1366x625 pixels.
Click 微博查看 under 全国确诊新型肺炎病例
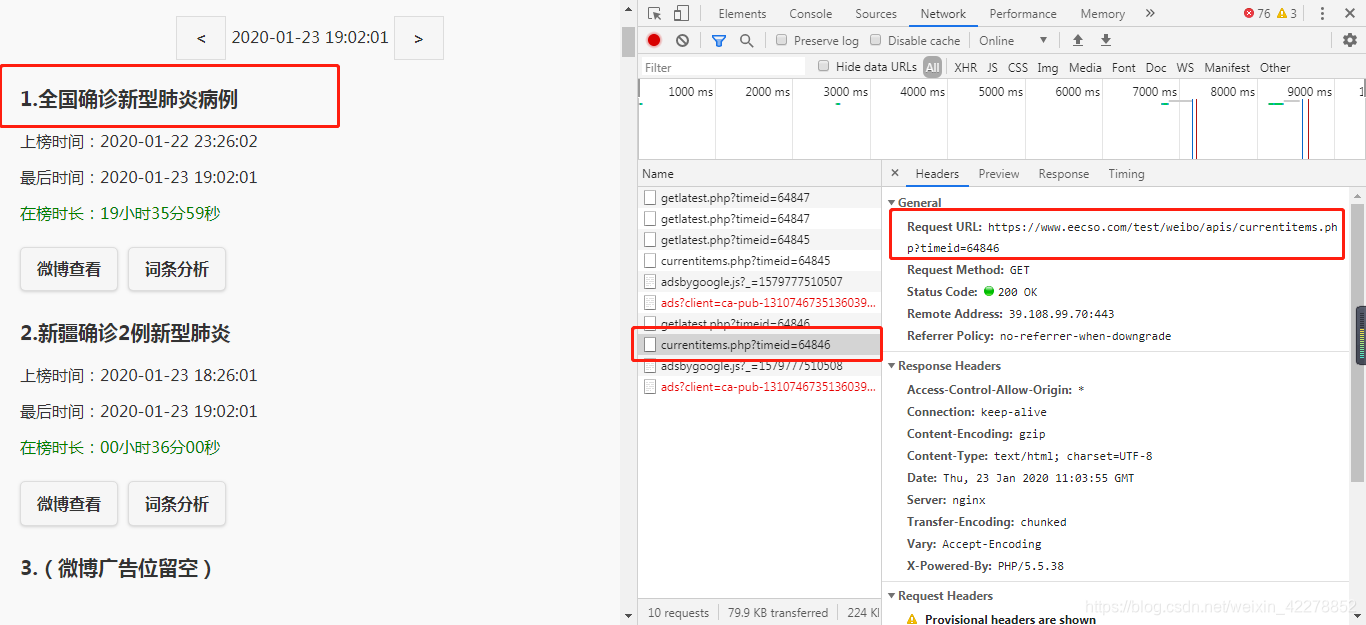point(69,269)
